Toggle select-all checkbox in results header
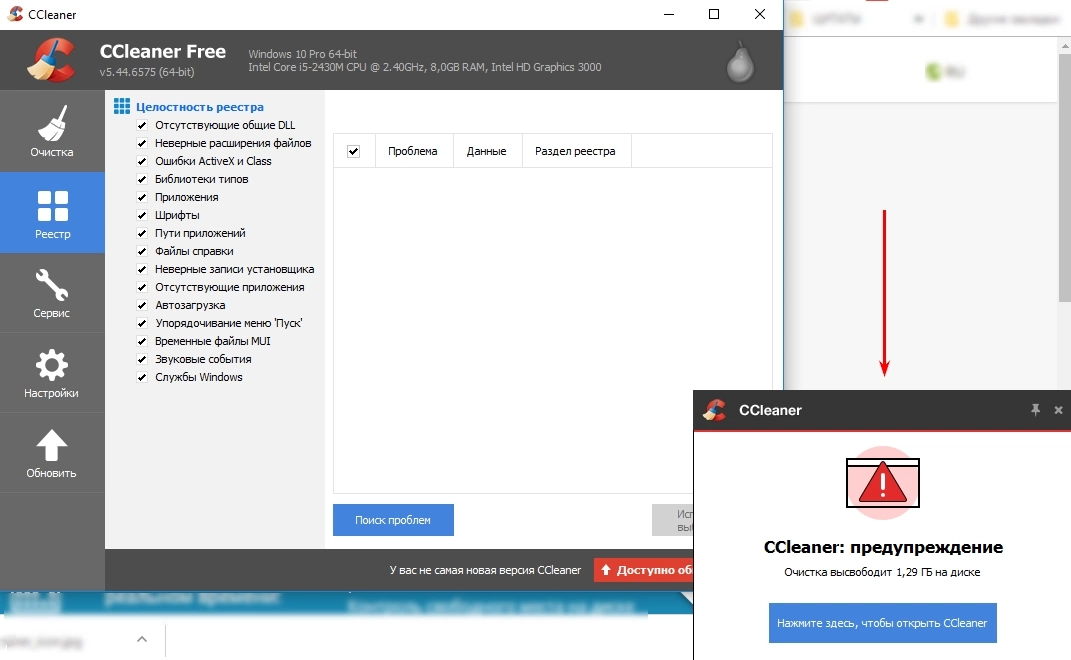The width and height of the screenshot is (1071, 660). (x=353, y=151)
